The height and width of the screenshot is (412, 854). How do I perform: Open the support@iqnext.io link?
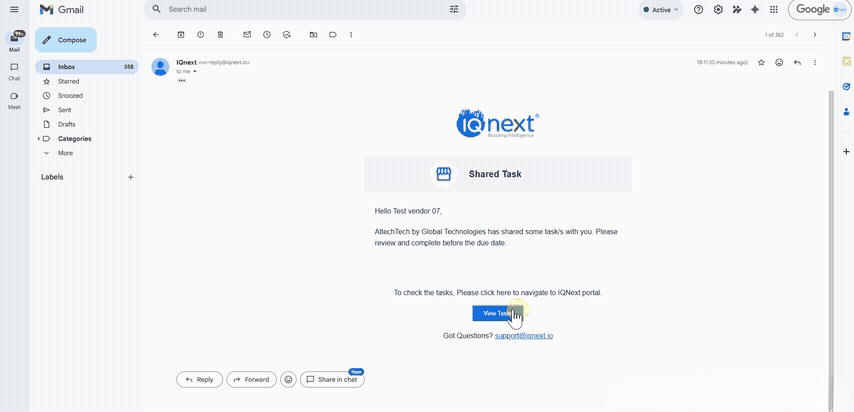524,336
